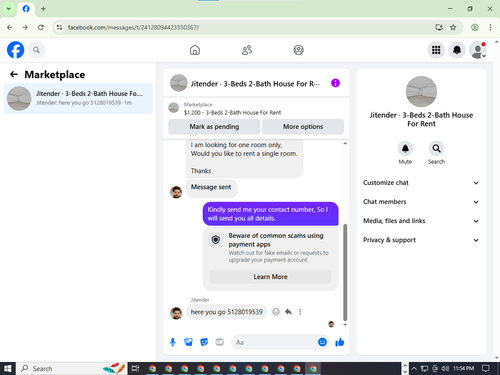
Task: Reply to 'here you go' message
Action: tap(288, 312)
